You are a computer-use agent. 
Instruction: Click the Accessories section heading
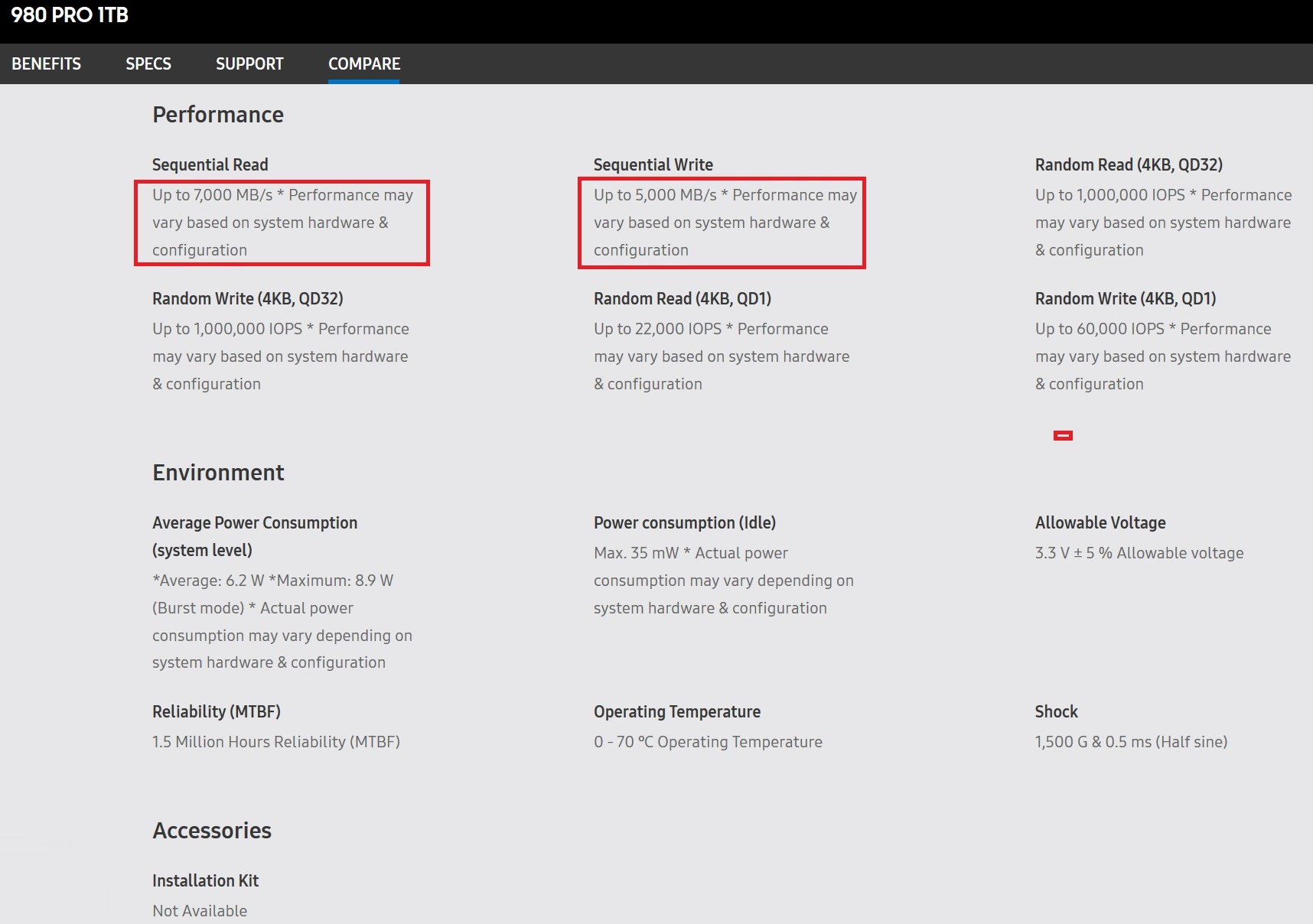(212, 831)
